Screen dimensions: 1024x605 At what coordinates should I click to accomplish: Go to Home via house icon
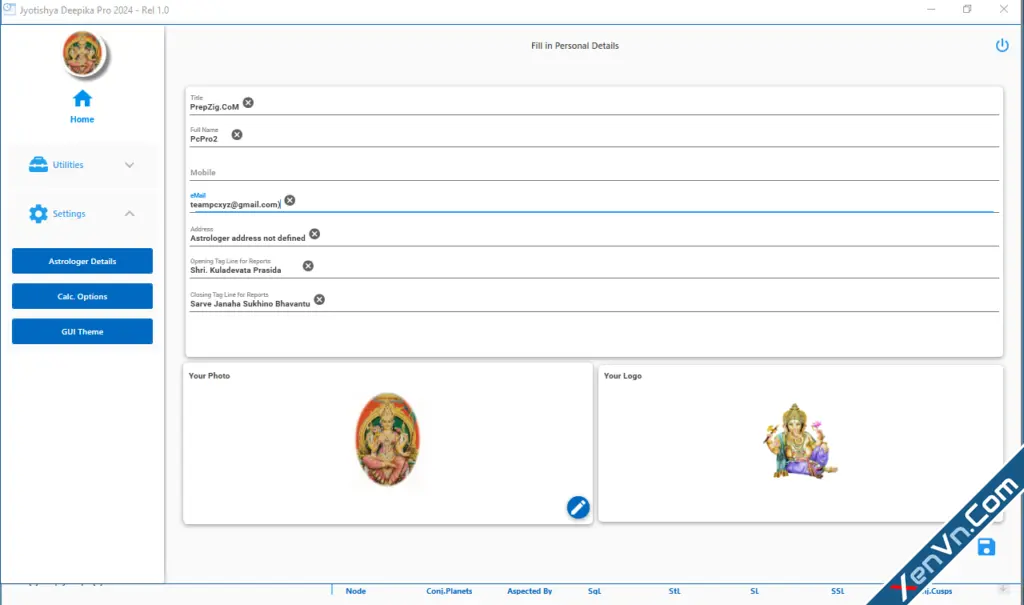click(x=82, y=99)
